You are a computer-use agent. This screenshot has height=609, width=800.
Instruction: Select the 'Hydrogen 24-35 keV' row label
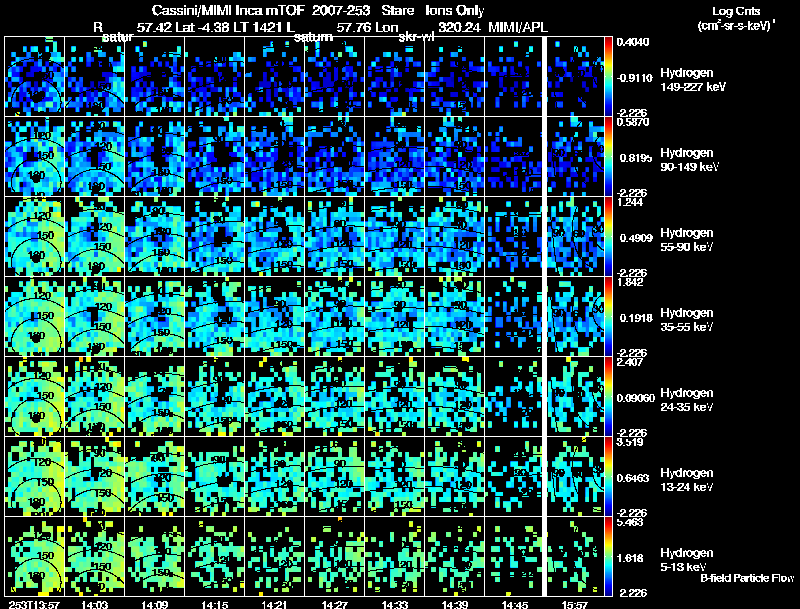[x=687, y=400]
